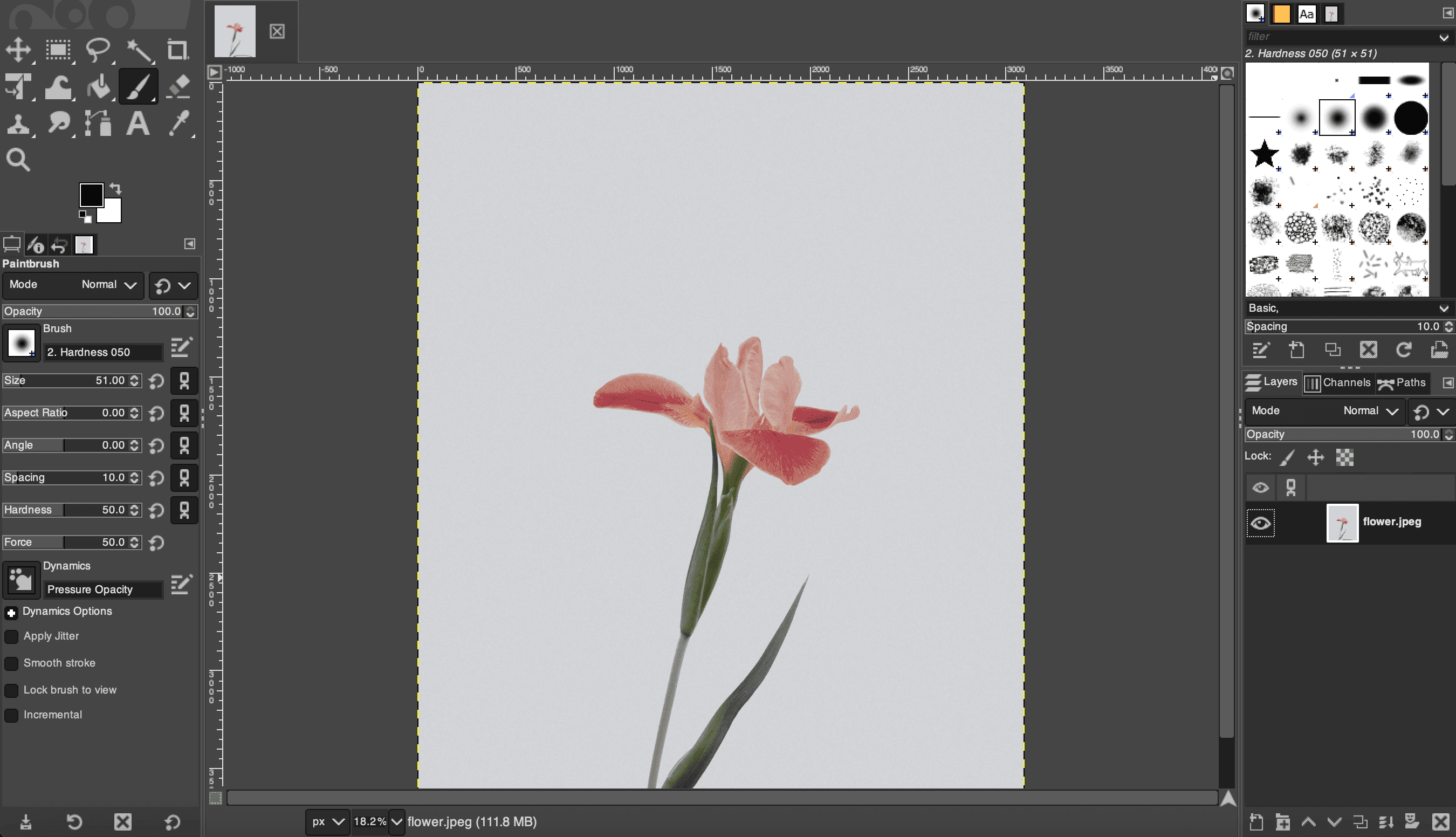1456x837 pixels.
Task: Select the flower.jpeg layer thumbnail
Action: [x=1344, y=523]
